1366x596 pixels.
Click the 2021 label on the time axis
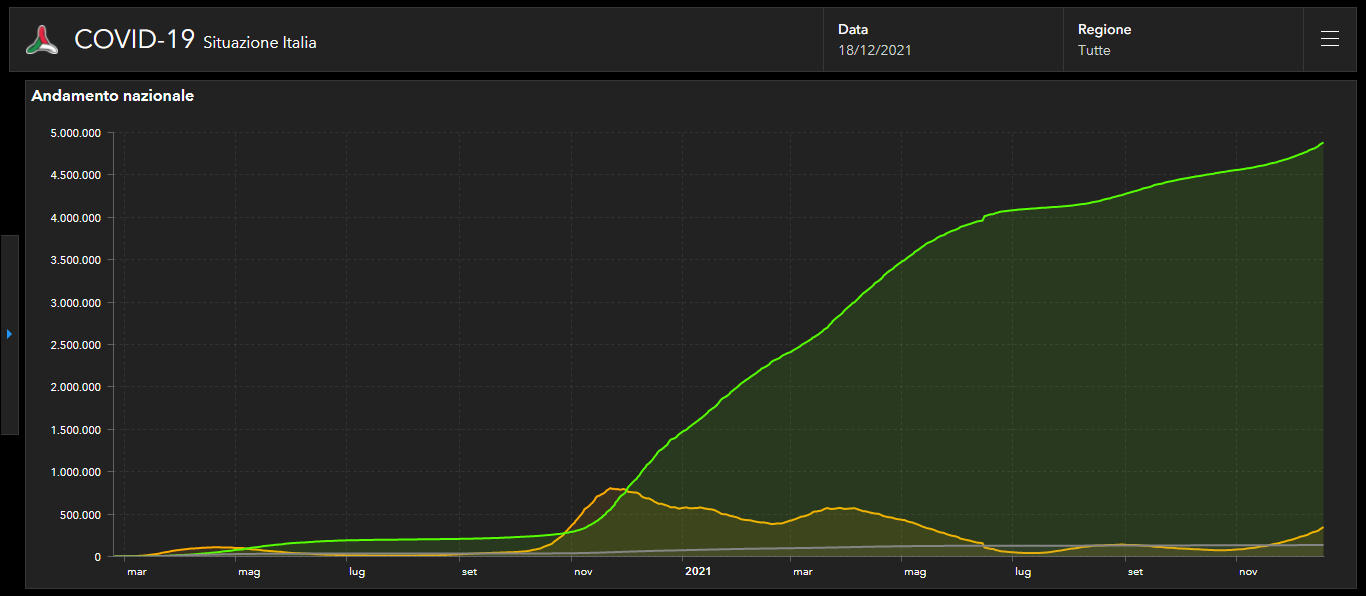coord(697,571)
